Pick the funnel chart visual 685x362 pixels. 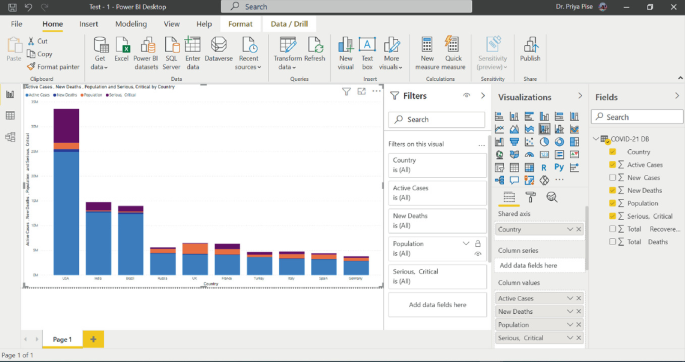(514, 141)
